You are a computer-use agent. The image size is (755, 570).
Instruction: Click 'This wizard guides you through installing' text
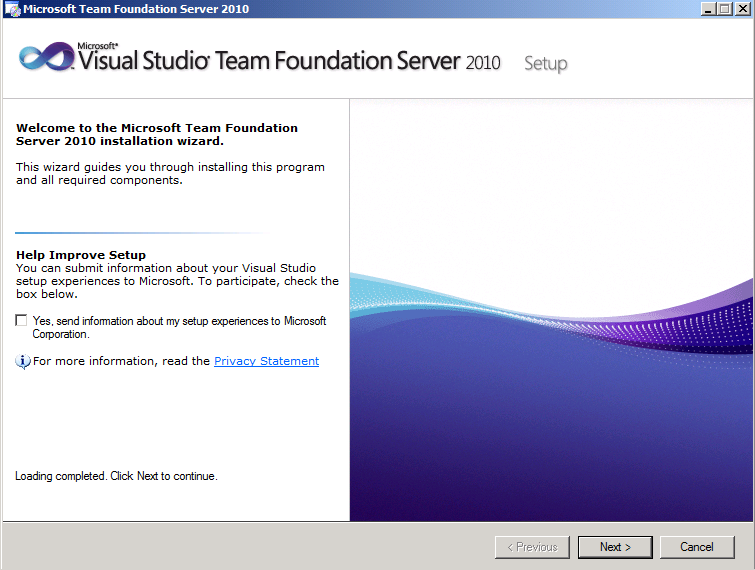click(170, 173)
